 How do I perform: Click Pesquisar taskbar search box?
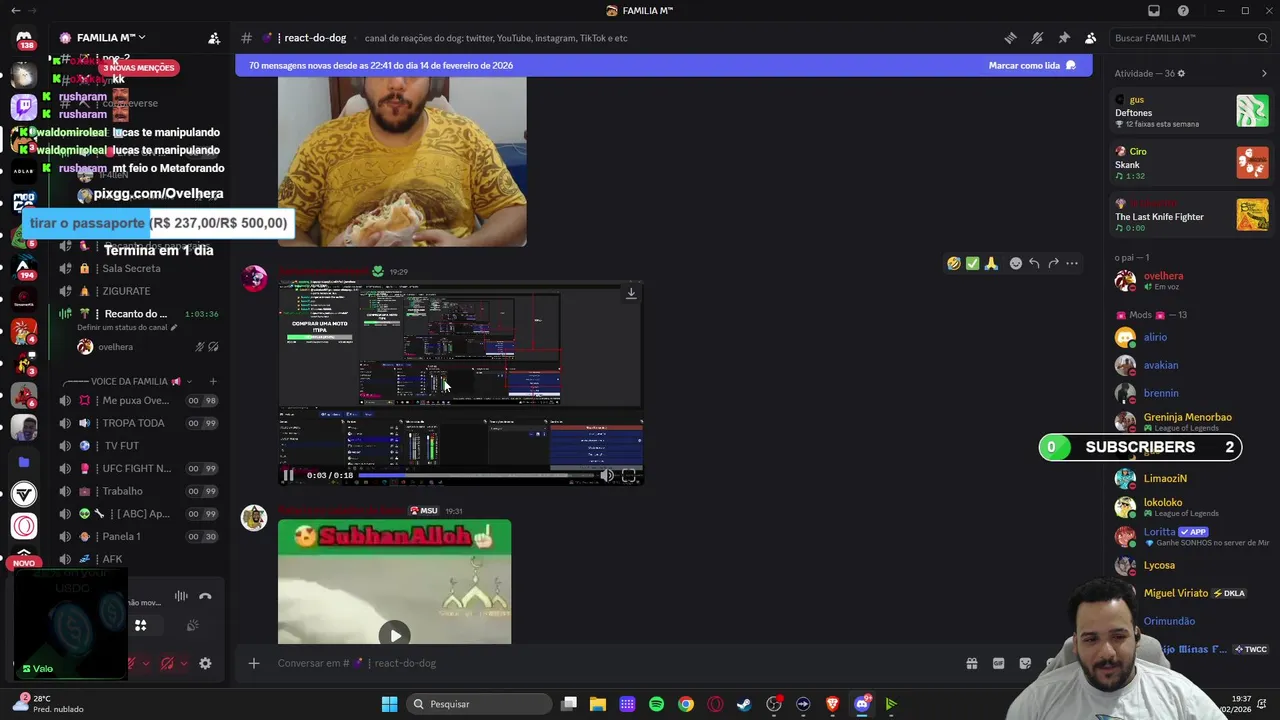[x=479, y=704]
